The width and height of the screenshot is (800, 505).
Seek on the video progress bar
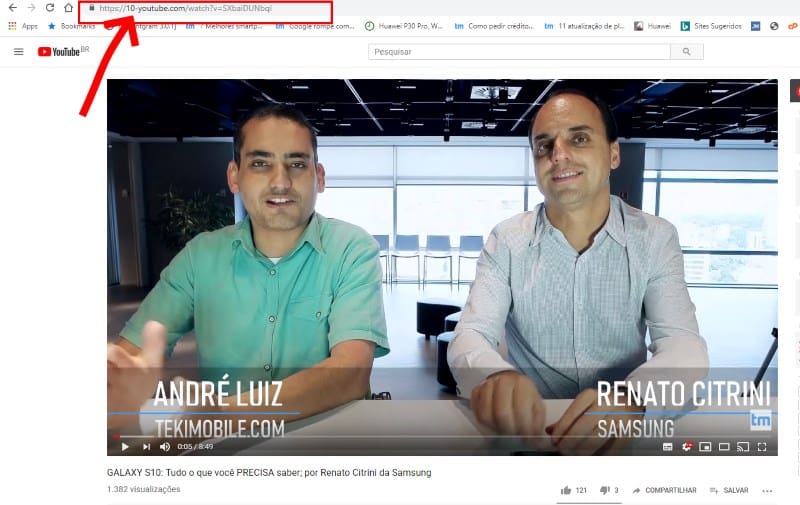(442, 437)
